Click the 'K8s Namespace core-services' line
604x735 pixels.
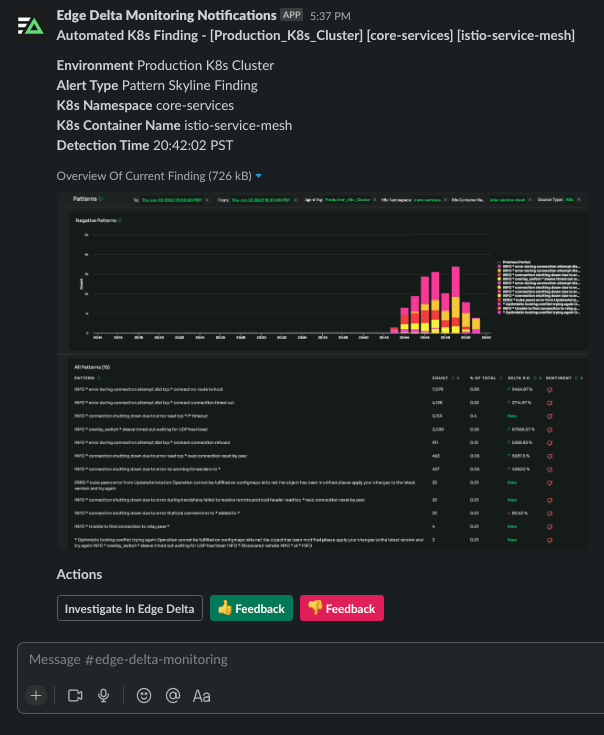pos(145,105)
